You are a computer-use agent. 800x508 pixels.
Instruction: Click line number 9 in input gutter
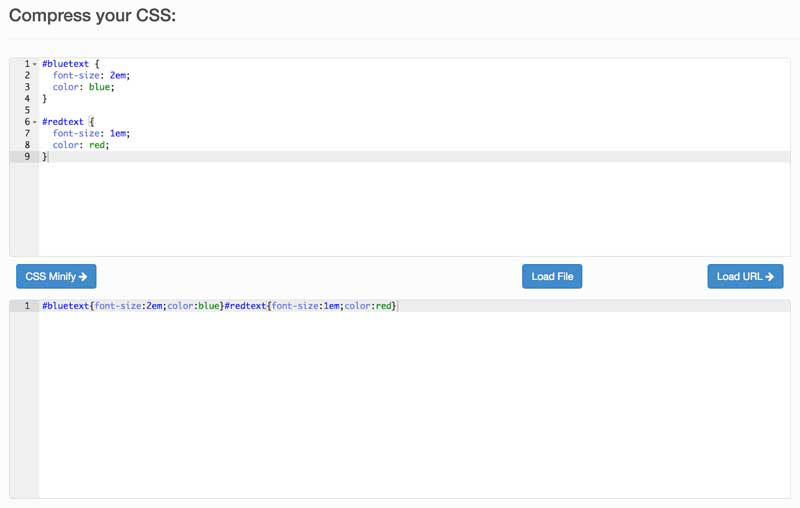(x=27, y=157)
